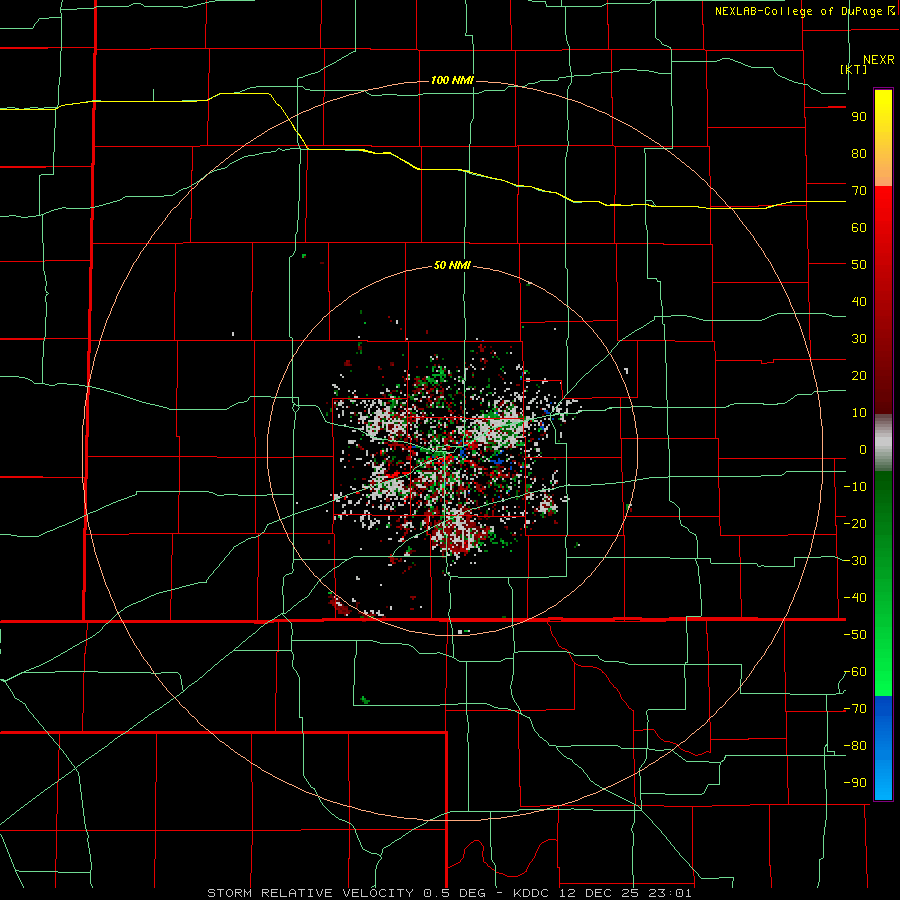Click the [KT] units label
The image size is (900, 900).
853,69
